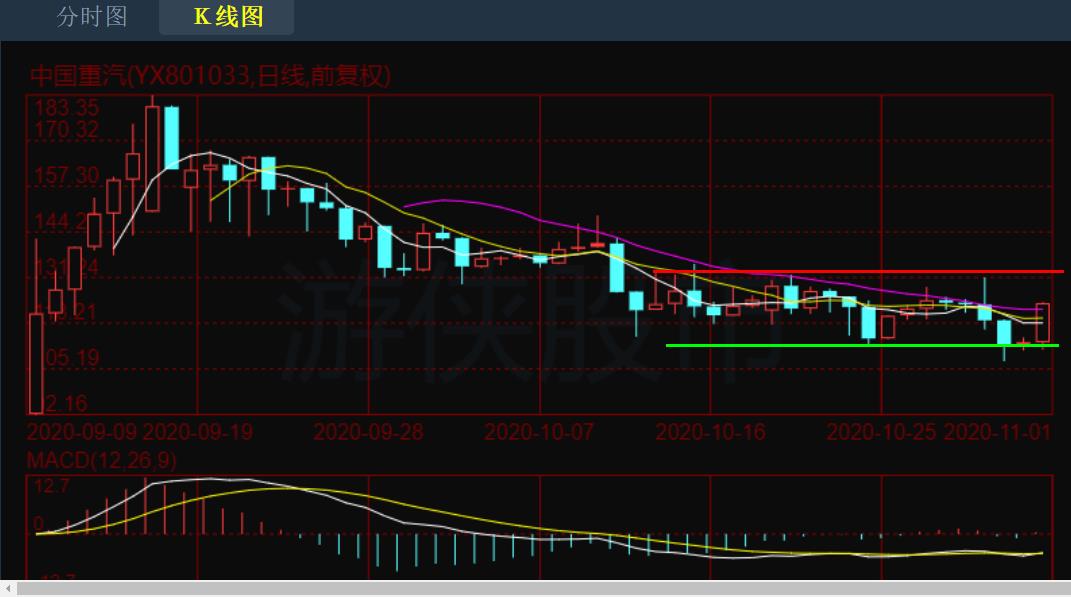Click the MACD(12,26,9) indicator label
1071x597 pixels.
pyautogui.click(x=101, y=460)
